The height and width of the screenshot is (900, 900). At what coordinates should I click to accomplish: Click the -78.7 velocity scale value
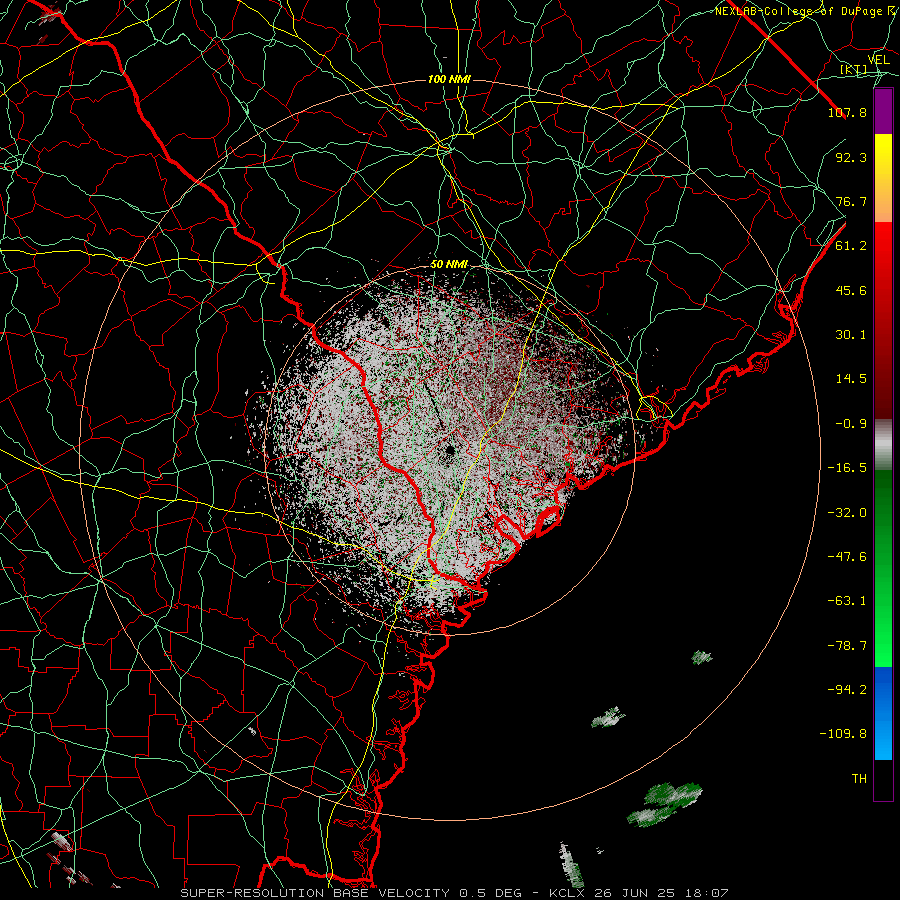[847, 646]
